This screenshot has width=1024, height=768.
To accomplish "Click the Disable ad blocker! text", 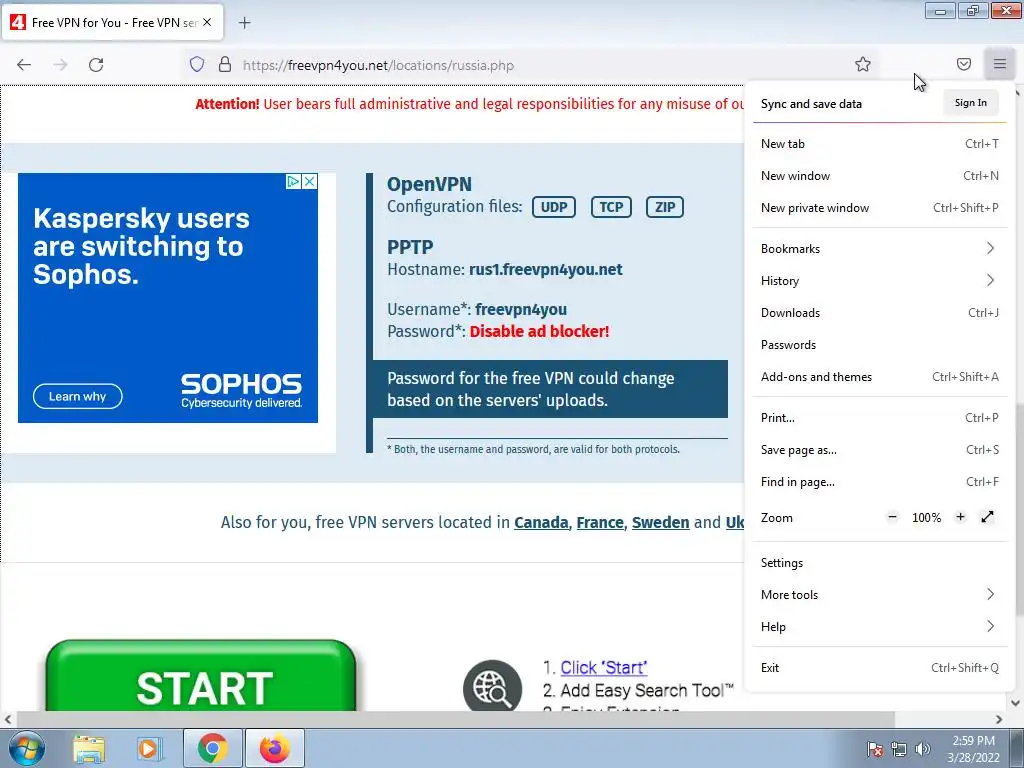I will coord(539,331).
